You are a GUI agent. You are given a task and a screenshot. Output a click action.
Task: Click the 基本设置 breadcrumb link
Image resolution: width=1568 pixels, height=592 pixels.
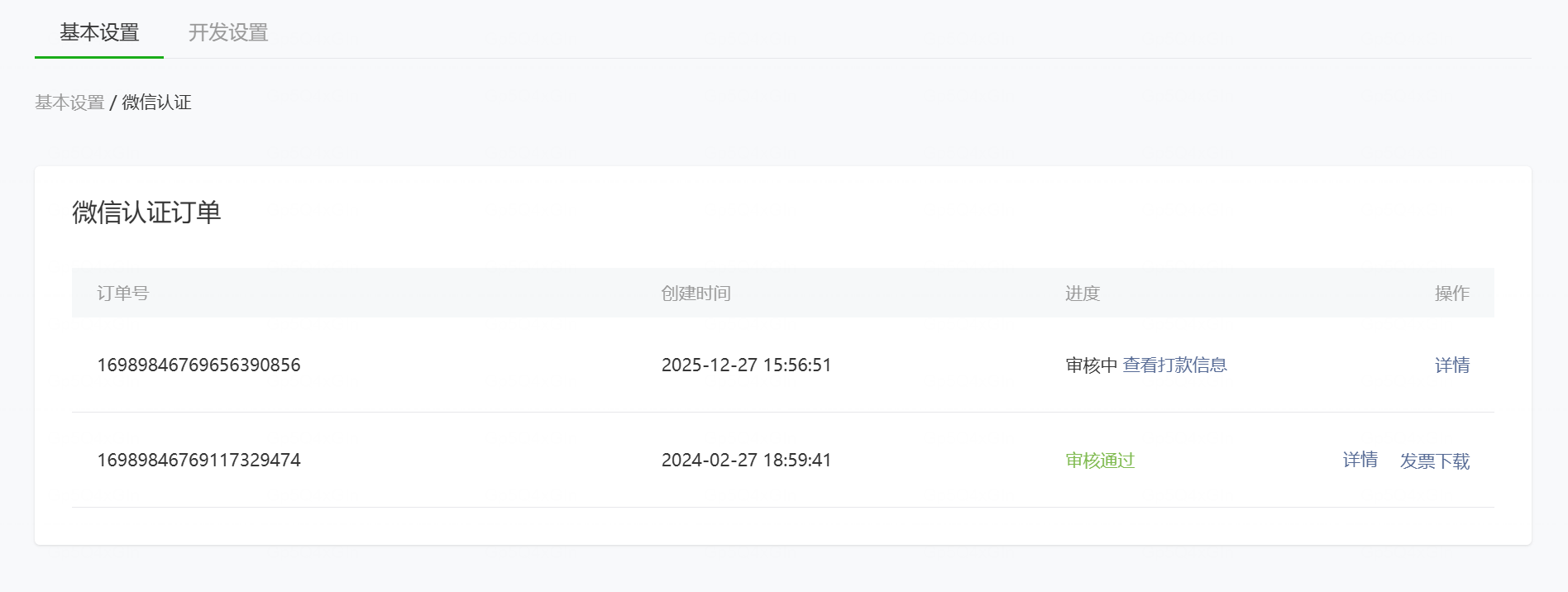click(x=69, y=103)
